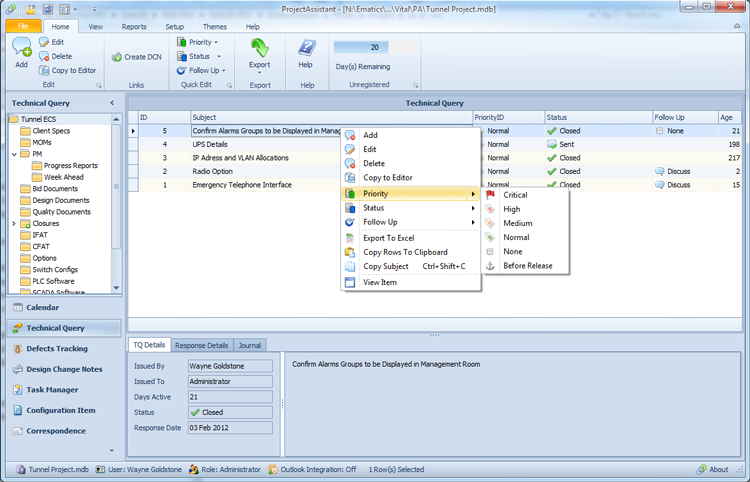Open the File menu tab
Viewport: 750px width, 482px height.
click(x=23, y=26)
